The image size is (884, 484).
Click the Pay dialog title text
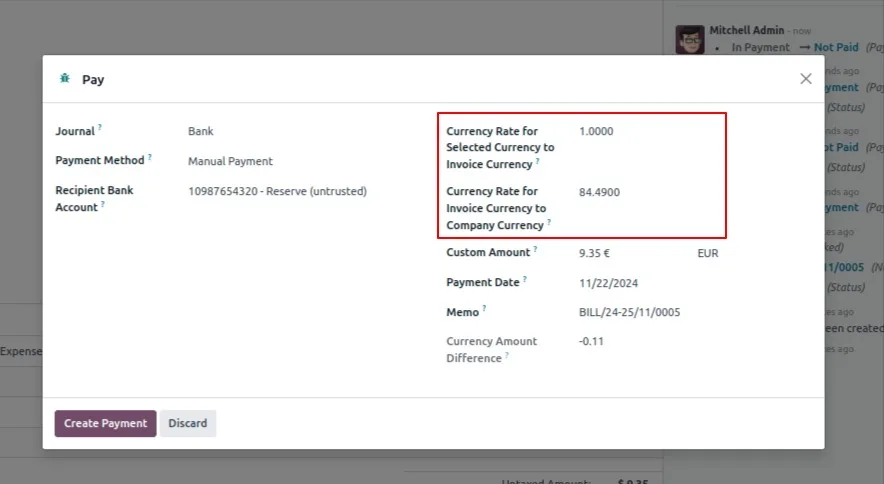click(93, 80)
